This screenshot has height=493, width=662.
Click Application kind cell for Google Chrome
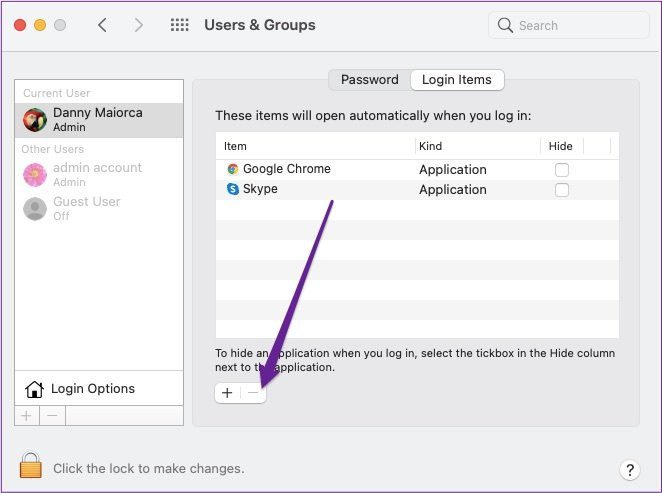453,170
